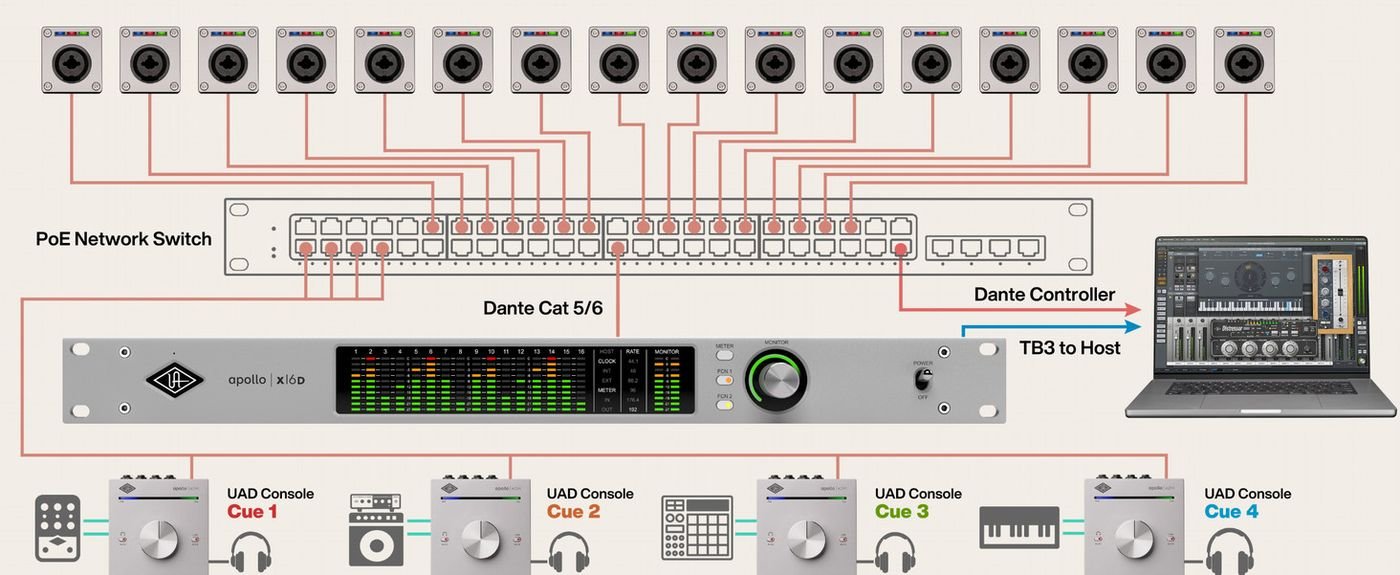
Task: Click the Cue 3 unit's large volume knob
Action: tap(806, 541)
